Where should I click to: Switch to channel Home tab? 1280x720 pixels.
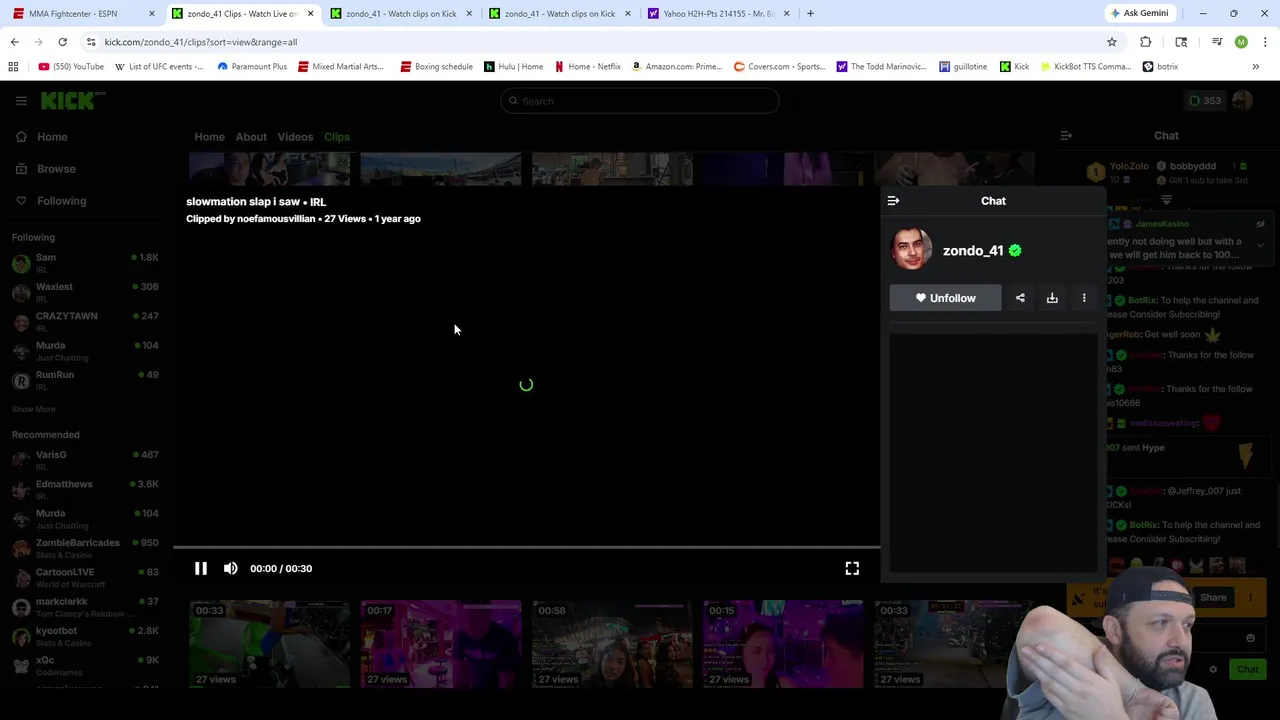(x=209, y=137)
